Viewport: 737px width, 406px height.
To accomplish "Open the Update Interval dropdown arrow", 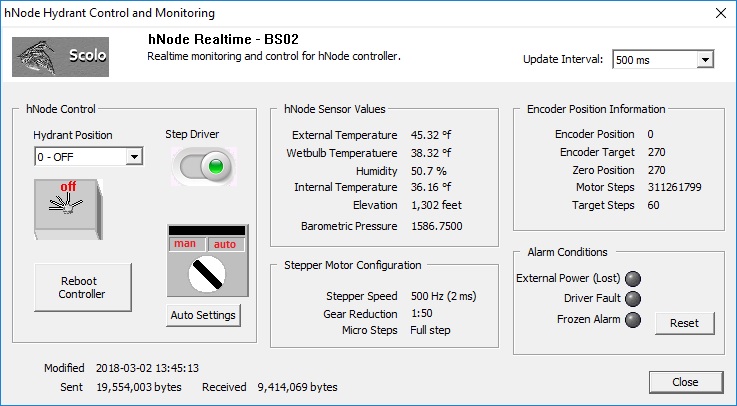I will coord(705,60).
